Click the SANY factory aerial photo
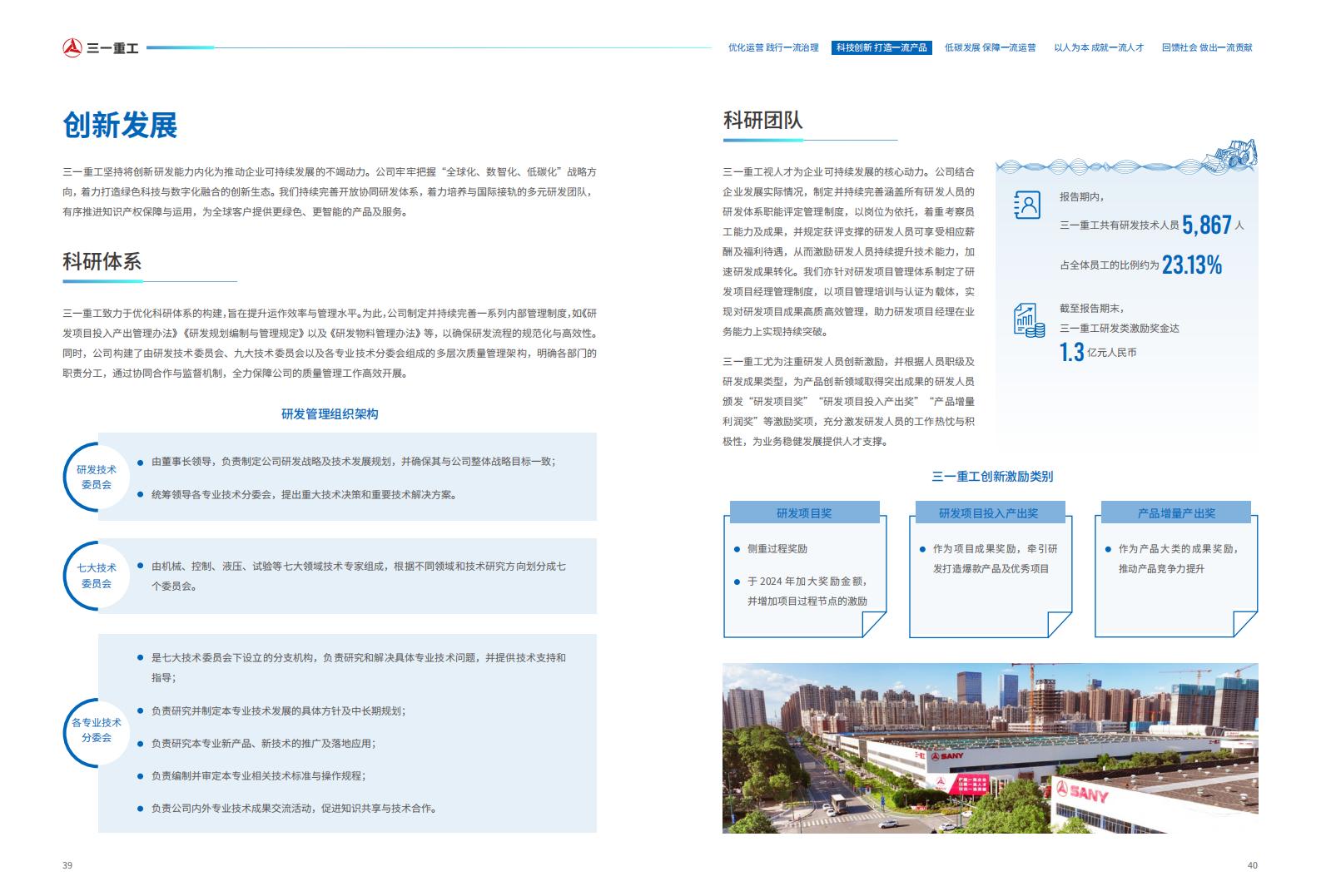The width and height of the screenshot is (1321, 896). [990, 748]
